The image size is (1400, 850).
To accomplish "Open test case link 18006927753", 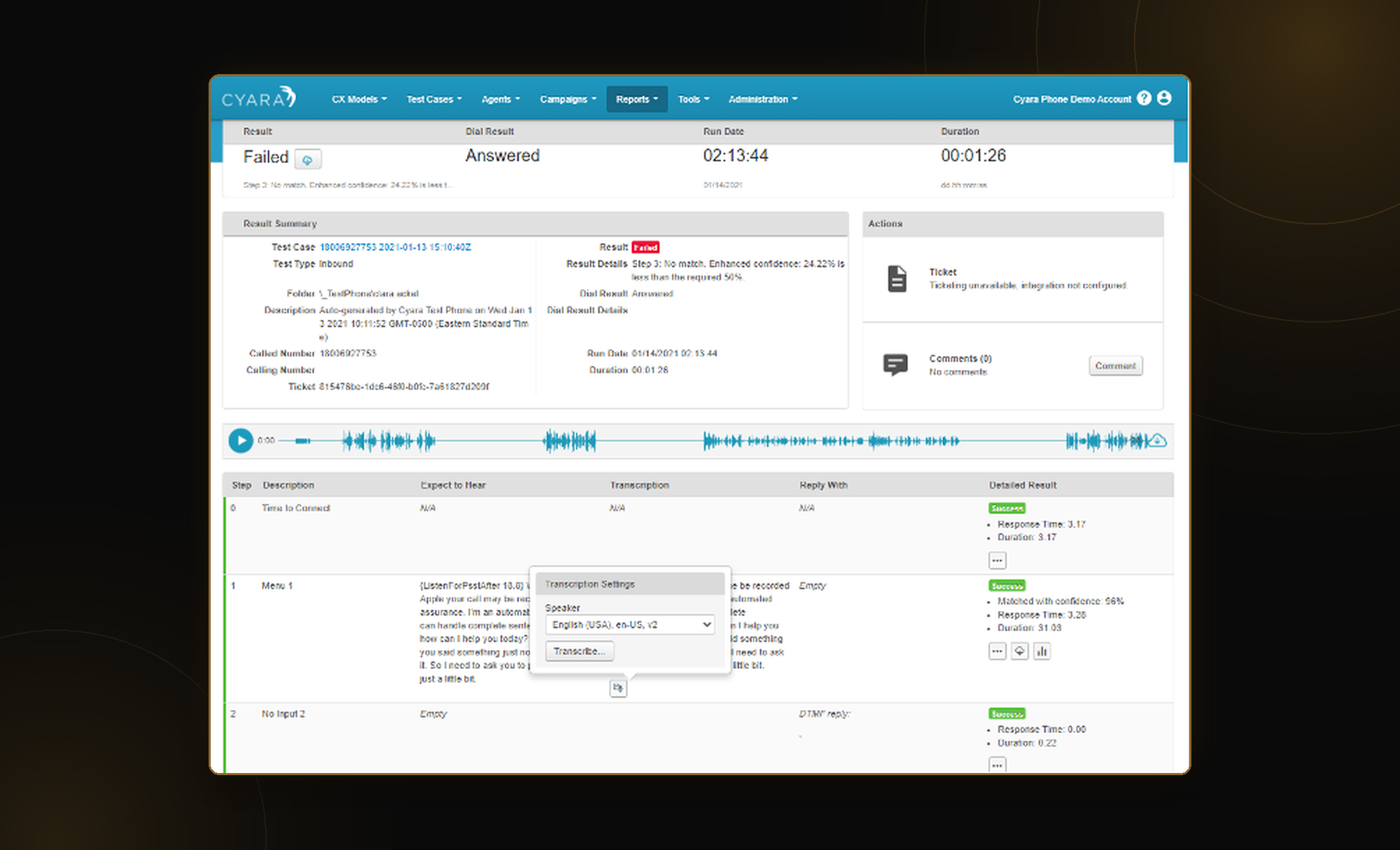I will 395,247.
